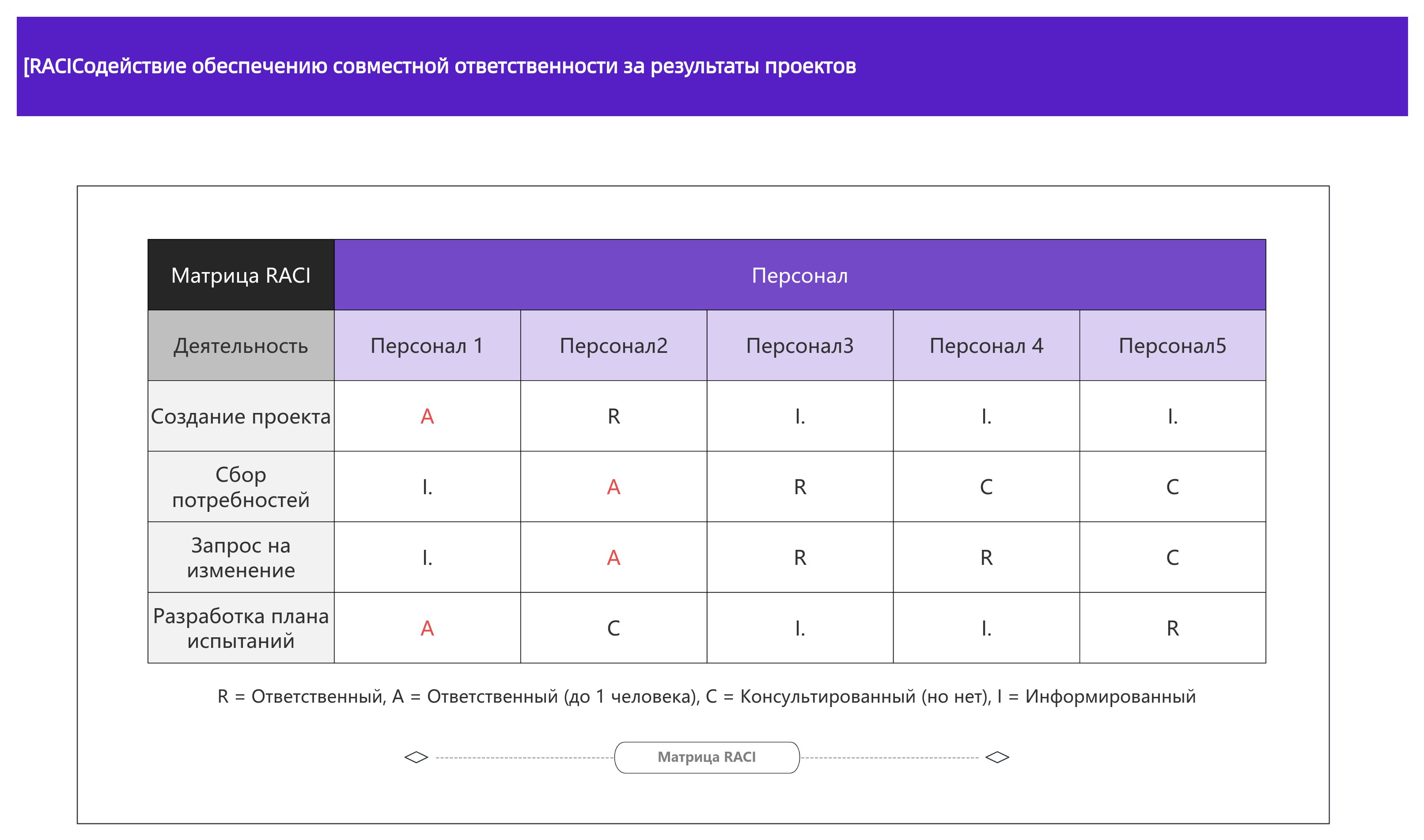Image resolution: width=1424 pixels, height=840 pixels.
Task: Click red A in Создание проекта row
Action: coord(427,416)
